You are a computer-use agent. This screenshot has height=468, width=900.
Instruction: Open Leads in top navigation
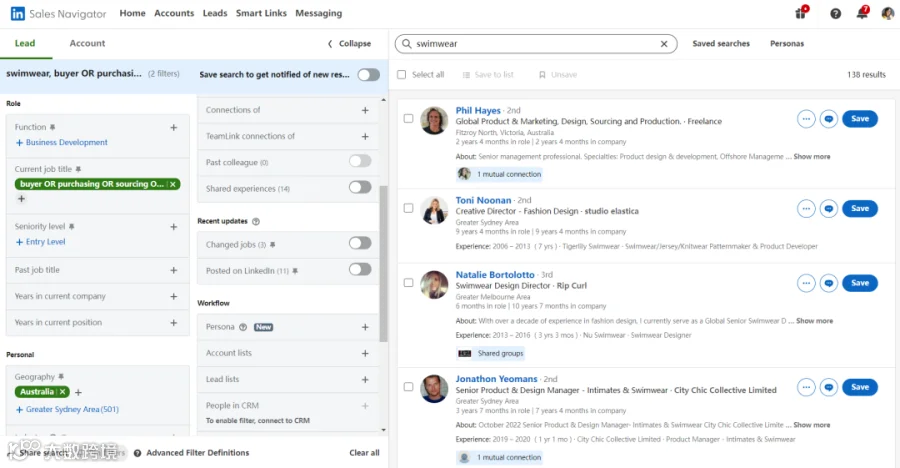[x=215, y=13]
